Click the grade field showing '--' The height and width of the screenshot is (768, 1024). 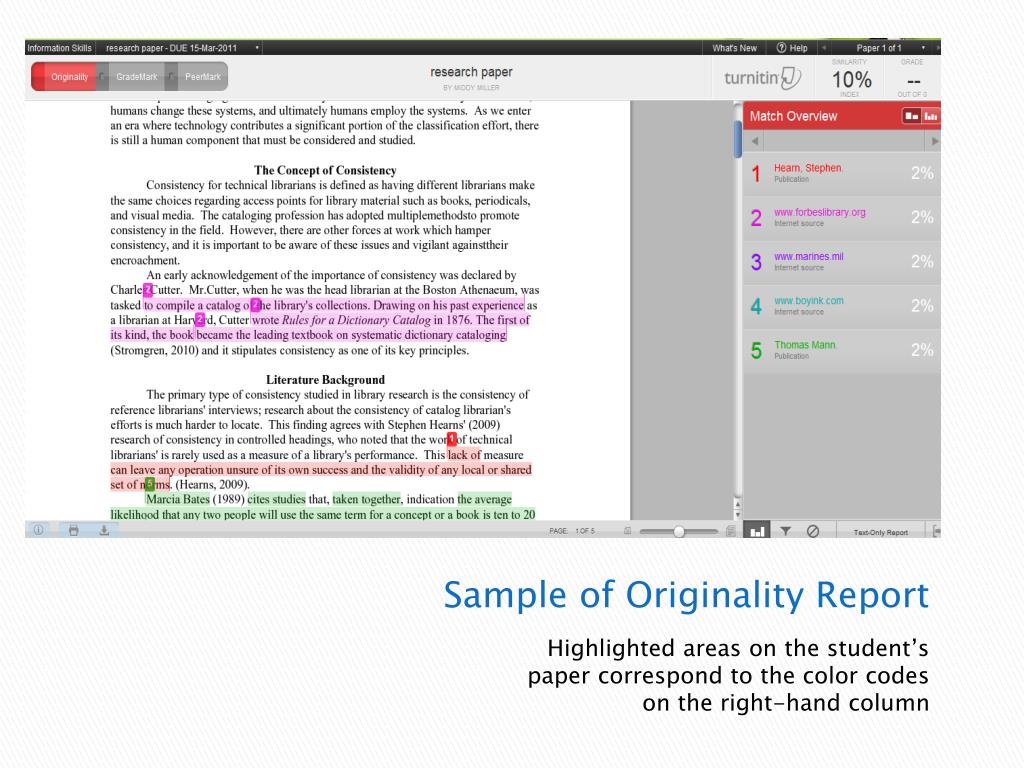[x=913, y=82]
